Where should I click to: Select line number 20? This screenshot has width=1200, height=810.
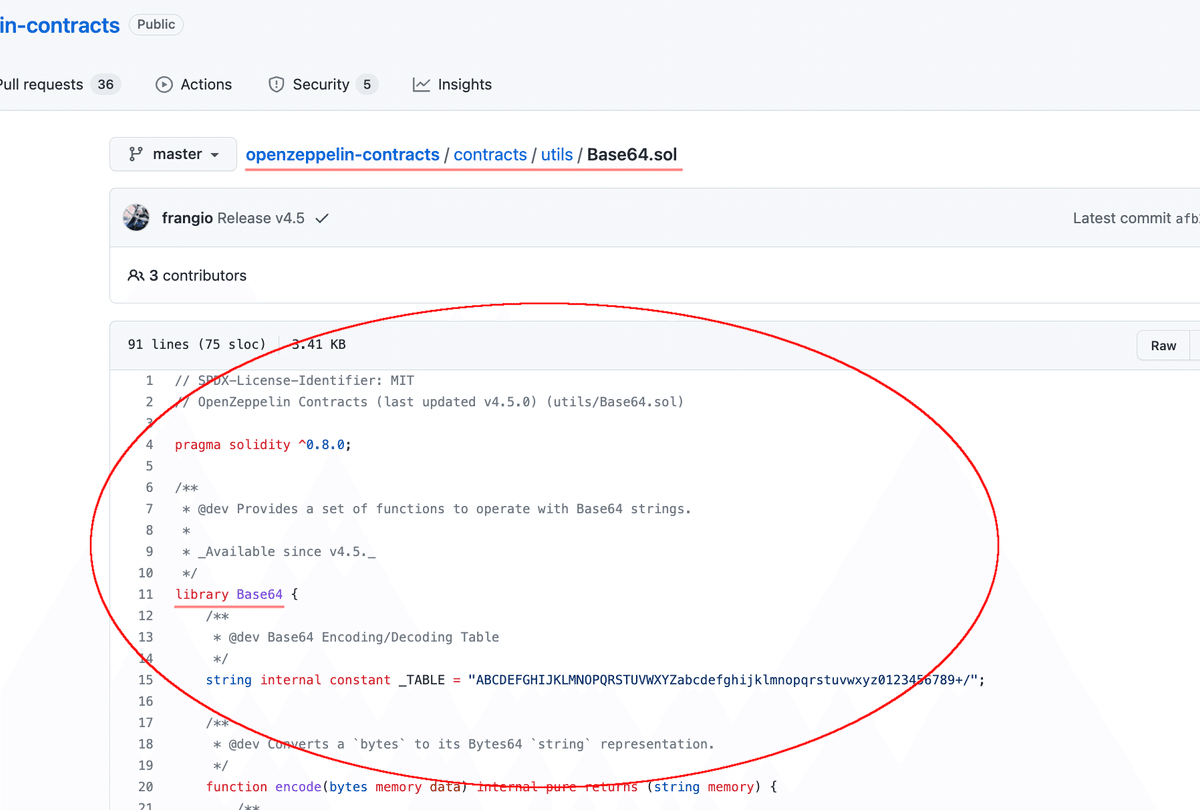pyautogui.click(x=146, y=787)
